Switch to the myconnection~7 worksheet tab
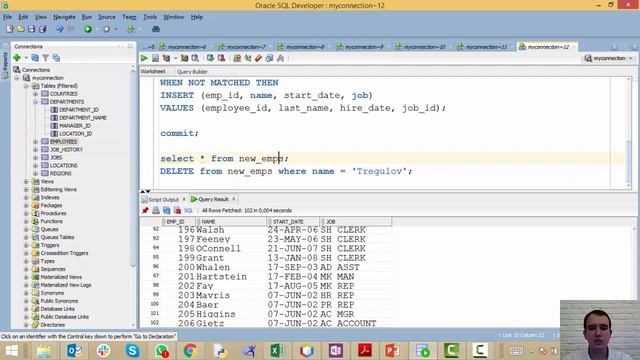The width and height of the screenshot is (640, 360). pyautogui.click(x=246, y=47)
